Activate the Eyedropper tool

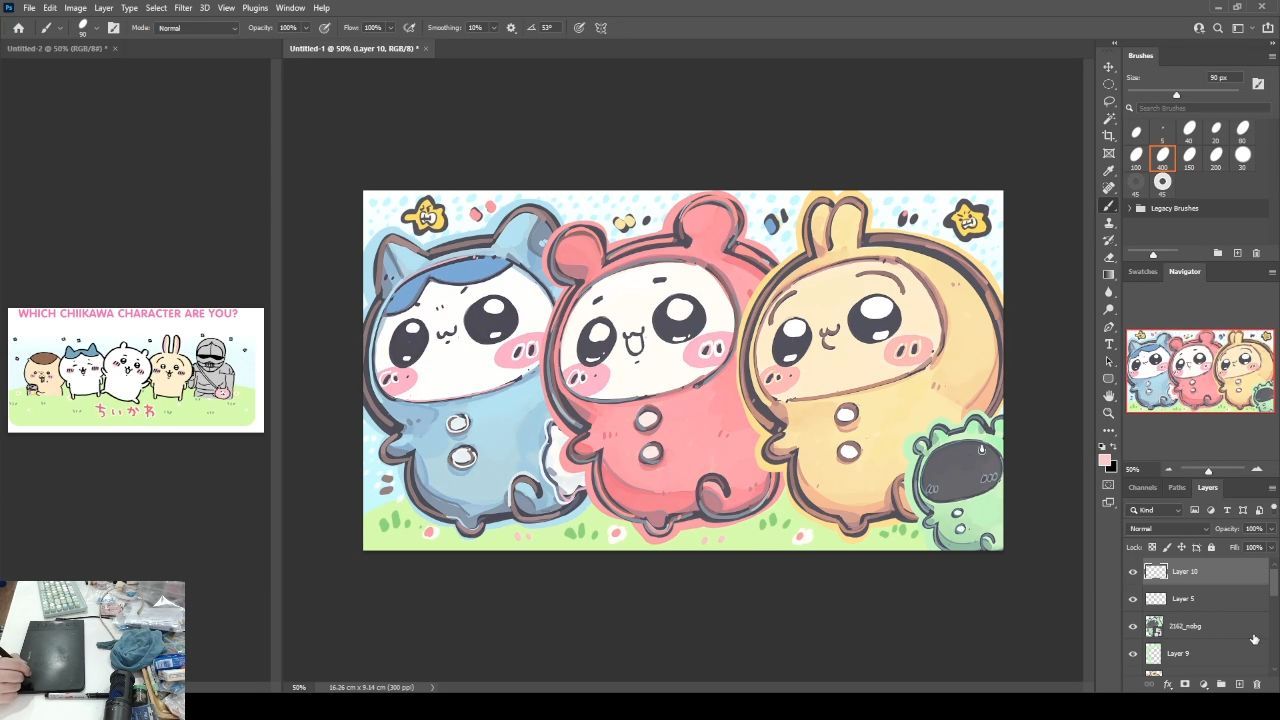tap(1108, 171)
